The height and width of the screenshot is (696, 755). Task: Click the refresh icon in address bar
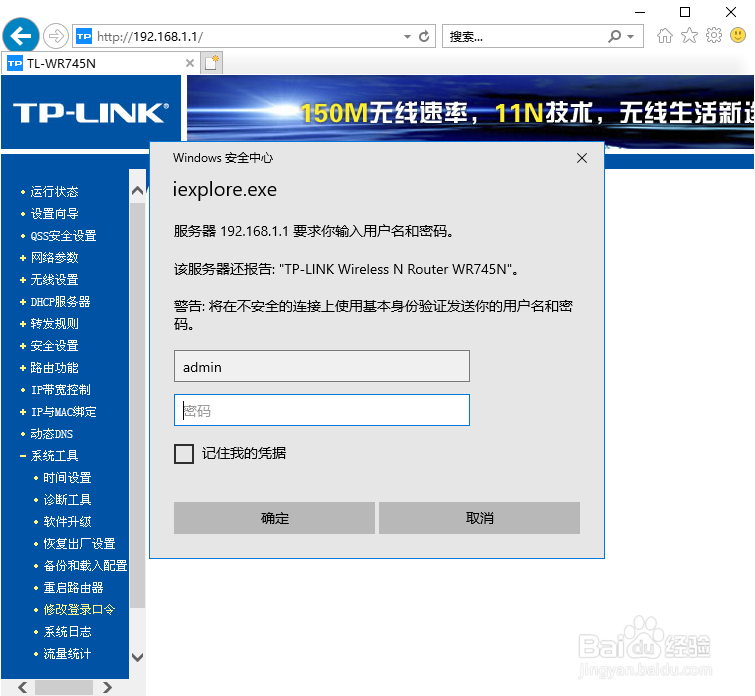coord(424,37)
